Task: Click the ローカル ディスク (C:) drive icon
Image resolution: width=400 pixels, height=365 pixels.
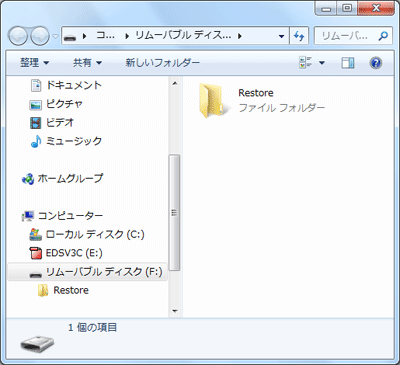Action: [x=35, y=235]
